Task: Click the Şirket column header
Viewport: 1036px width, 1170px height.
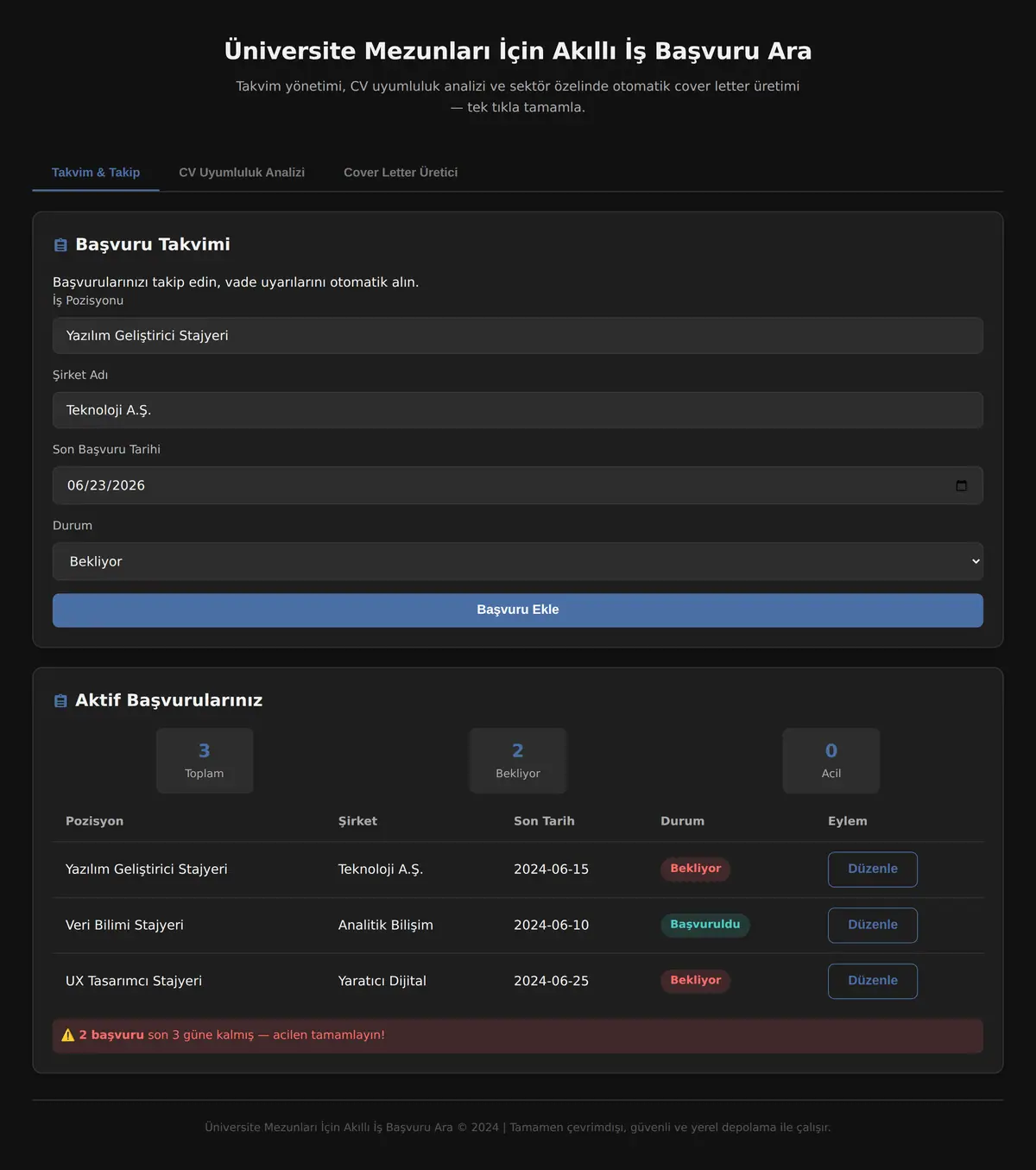Action: click(x=357, y=821)
